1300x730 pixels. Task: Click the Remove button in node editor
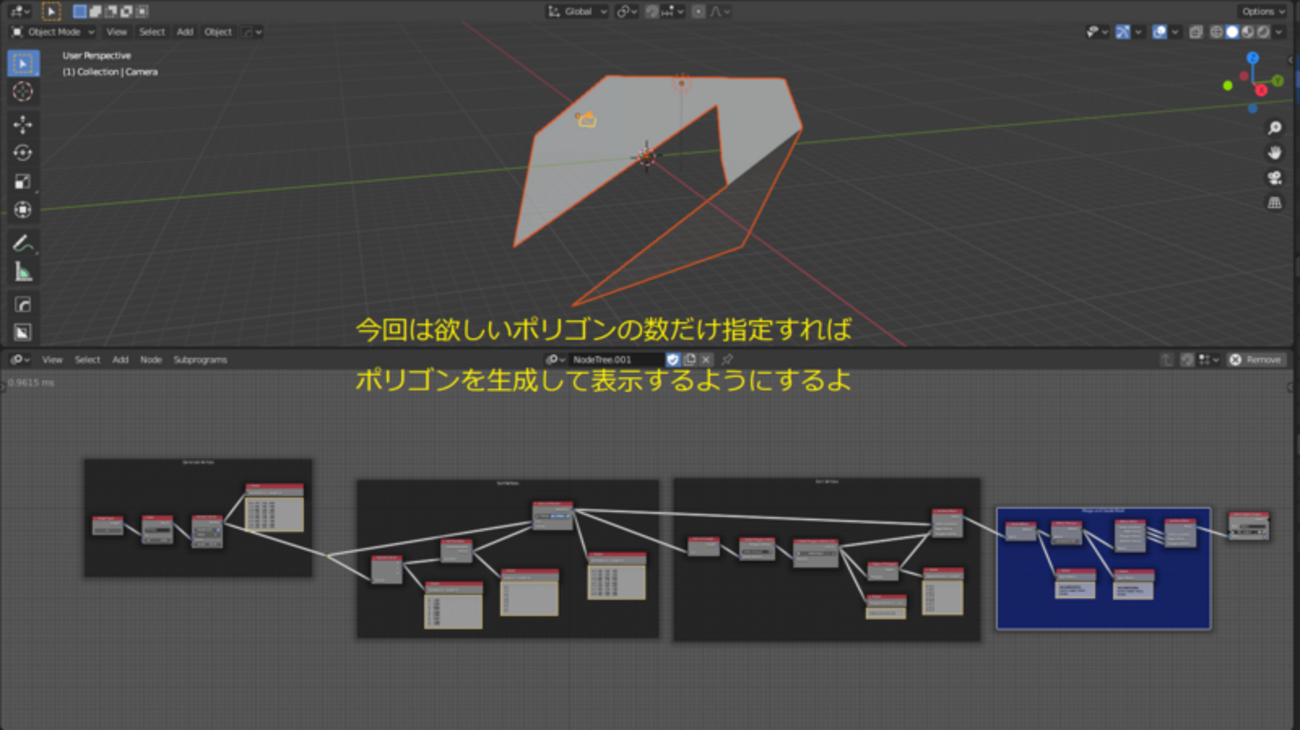(x=1255, y=360)
